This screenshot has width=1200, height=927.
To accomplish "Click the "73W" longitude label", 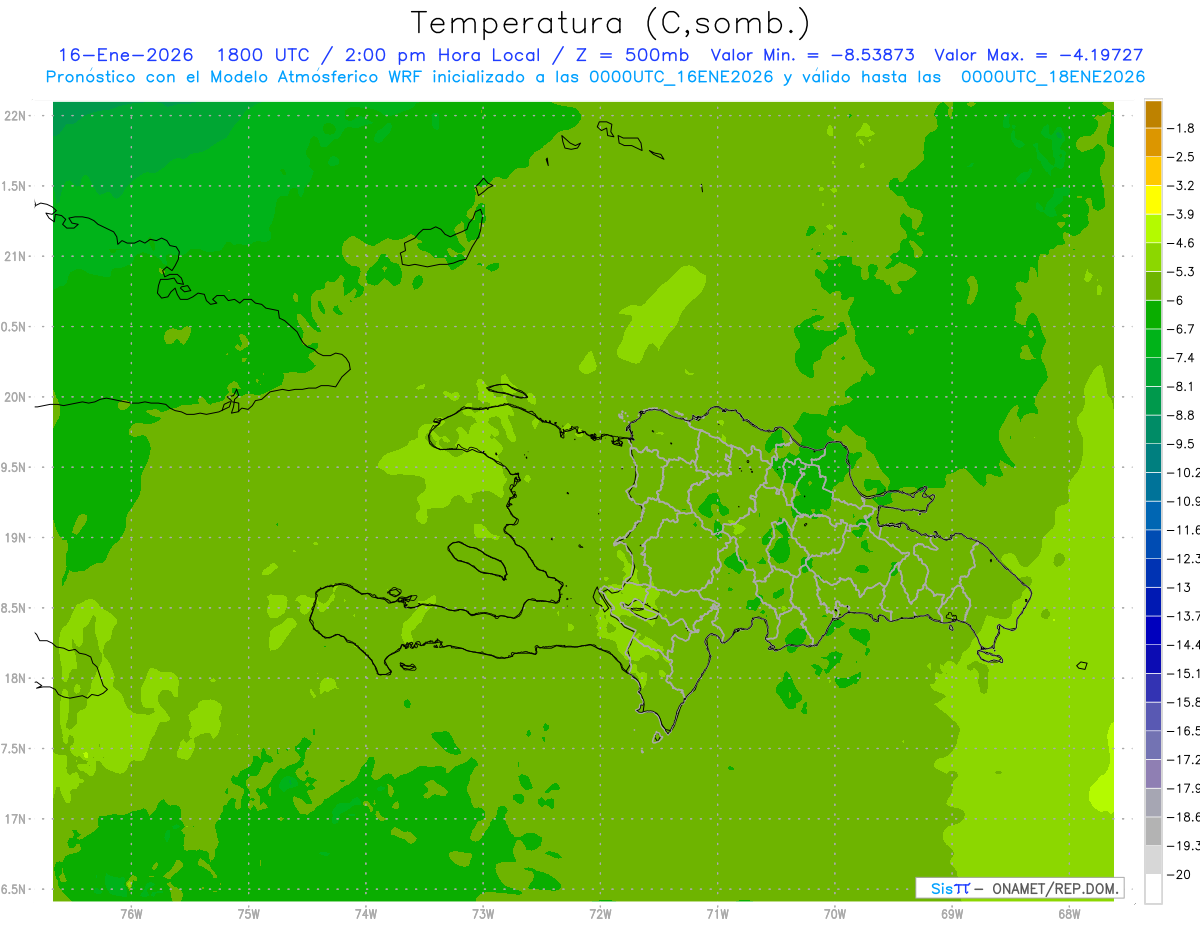I will coord(483,914).
